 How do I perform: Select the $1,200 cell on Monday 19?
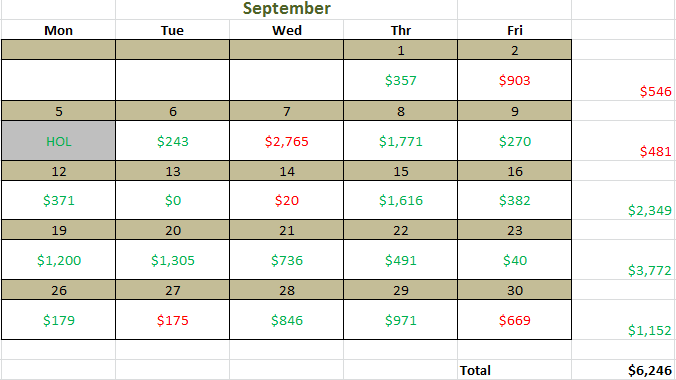(x=59, y=260)
